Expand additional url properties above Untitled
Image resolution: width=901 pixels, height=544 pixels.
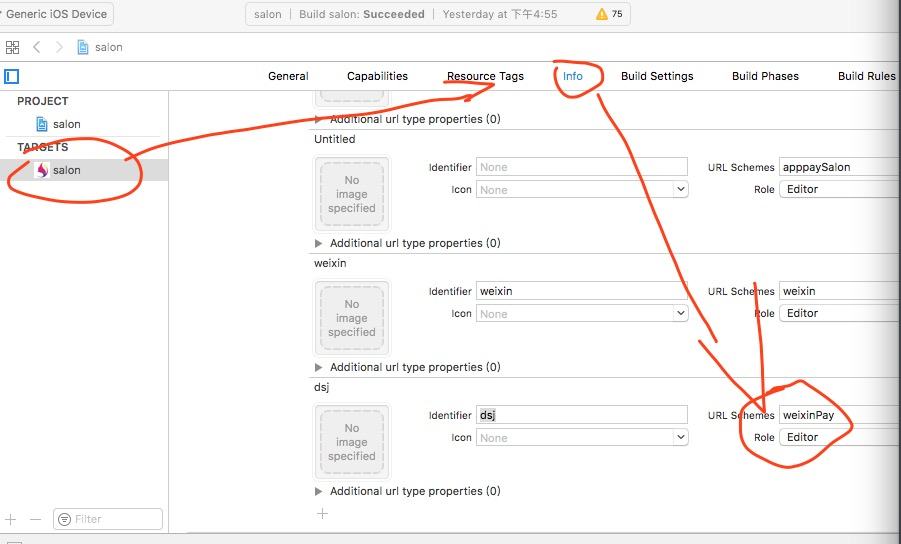tap(318, 119)
